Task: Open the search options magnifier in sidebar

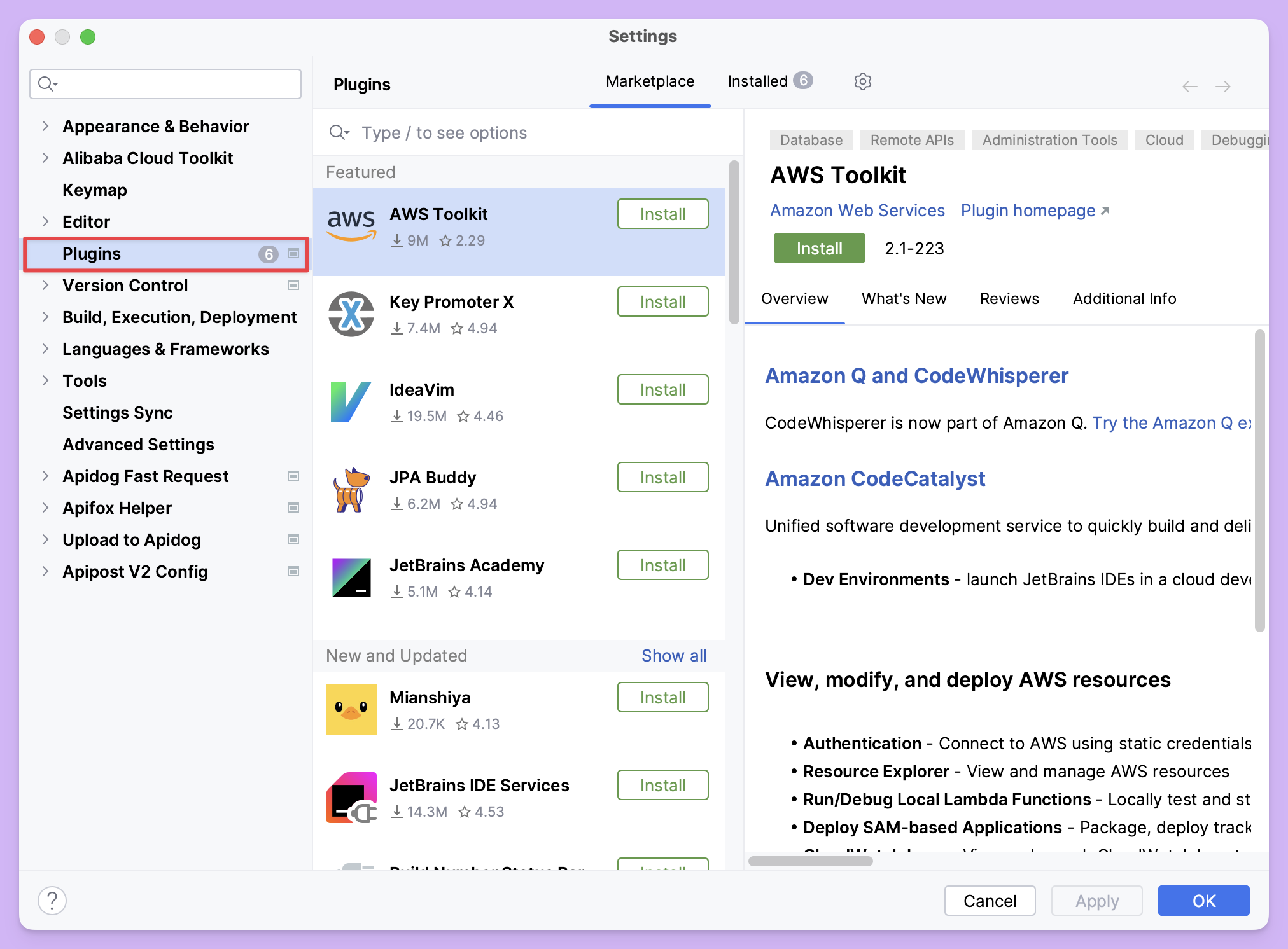Action: (46, 83)
